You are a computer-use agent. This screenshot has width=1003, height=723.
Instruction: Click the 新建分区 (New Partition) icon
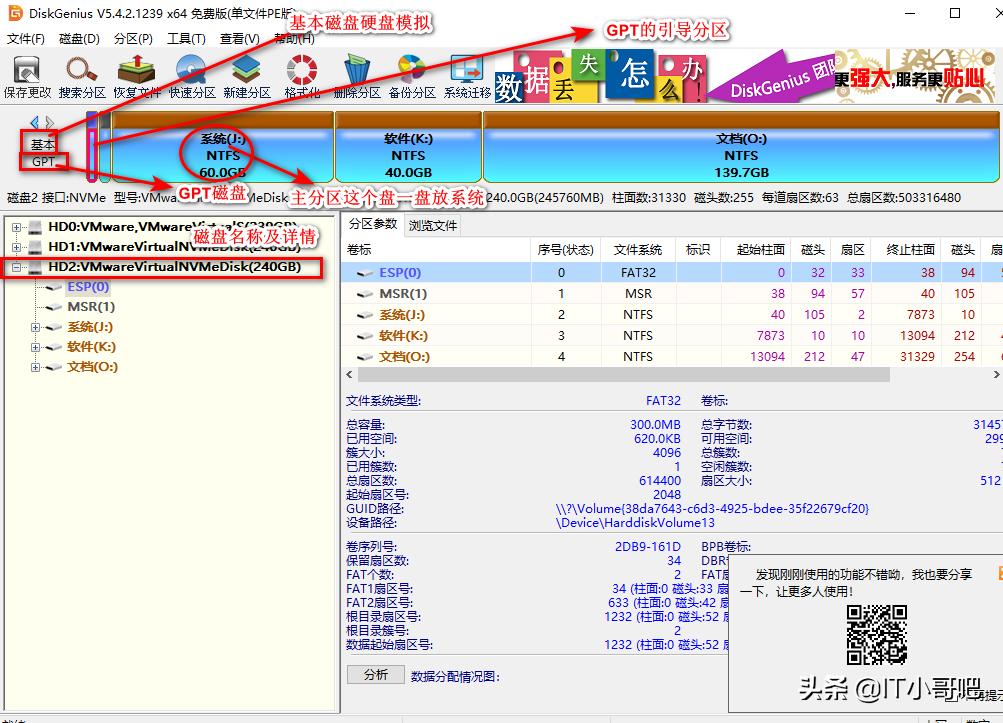pos(245,75)
